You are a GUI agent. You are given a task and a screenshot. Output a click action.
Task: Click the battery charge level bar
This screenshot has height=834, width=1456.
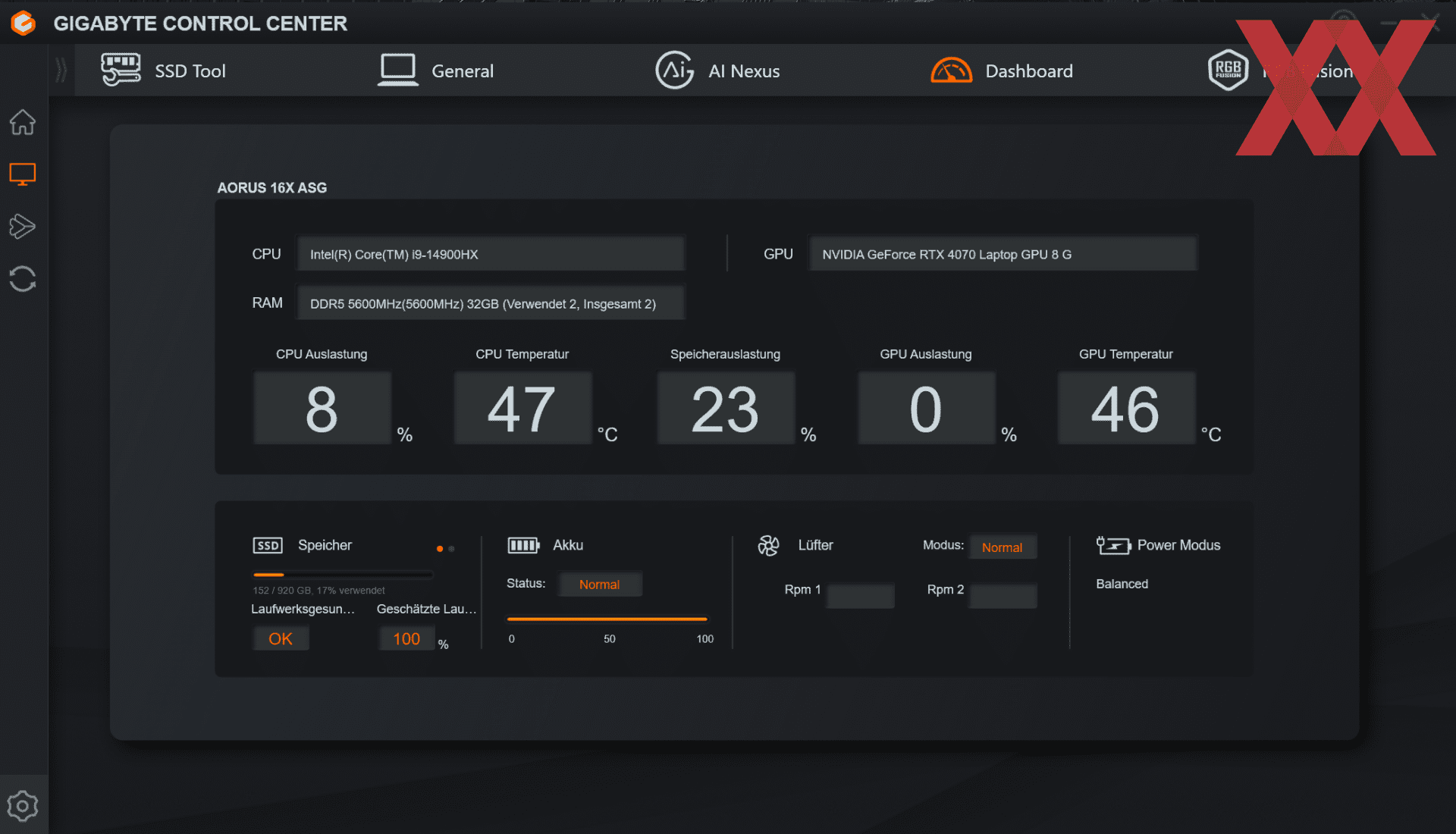coord(607,619)
